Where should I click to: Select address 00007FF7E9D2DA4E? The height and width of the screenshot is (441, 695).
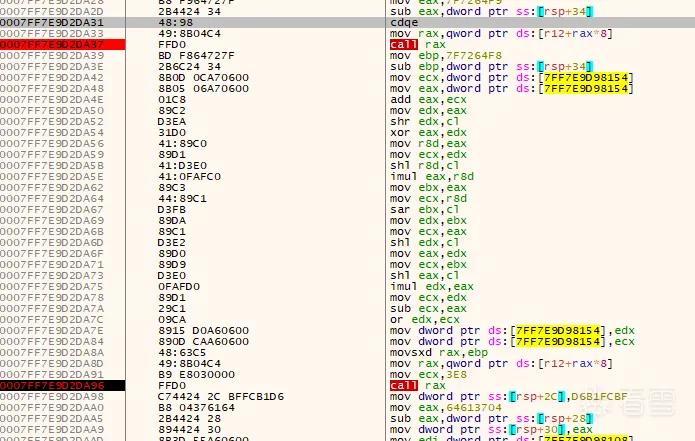pyautogui.click(x=52, y=99)
